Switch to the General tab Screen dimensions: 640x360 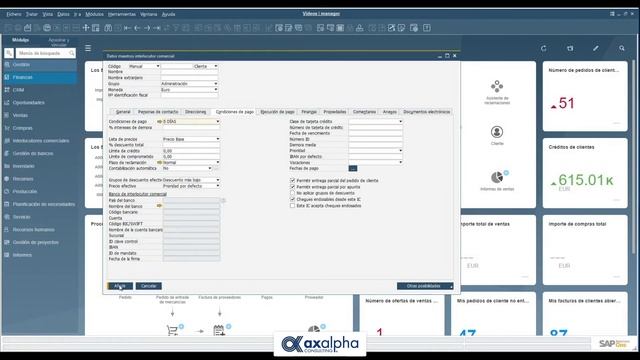tap(123, 112)
